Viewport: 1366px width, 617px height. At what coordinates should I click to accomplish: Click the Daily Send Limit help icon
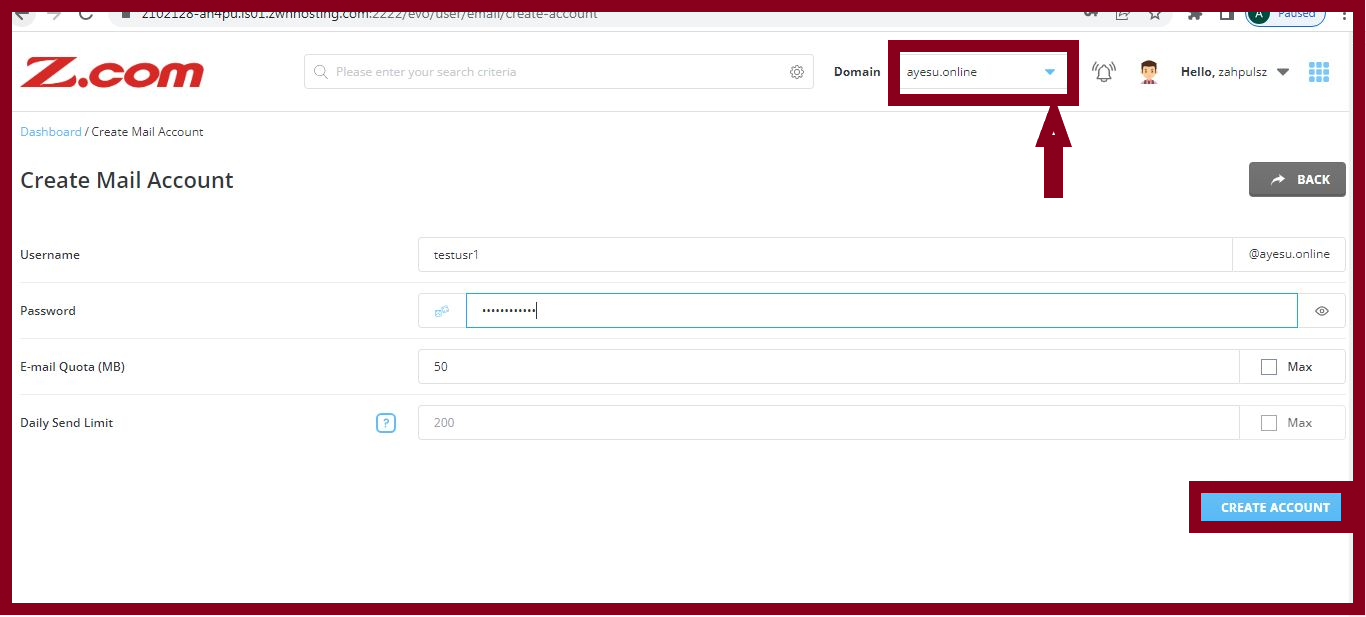(x=386, y=422)
